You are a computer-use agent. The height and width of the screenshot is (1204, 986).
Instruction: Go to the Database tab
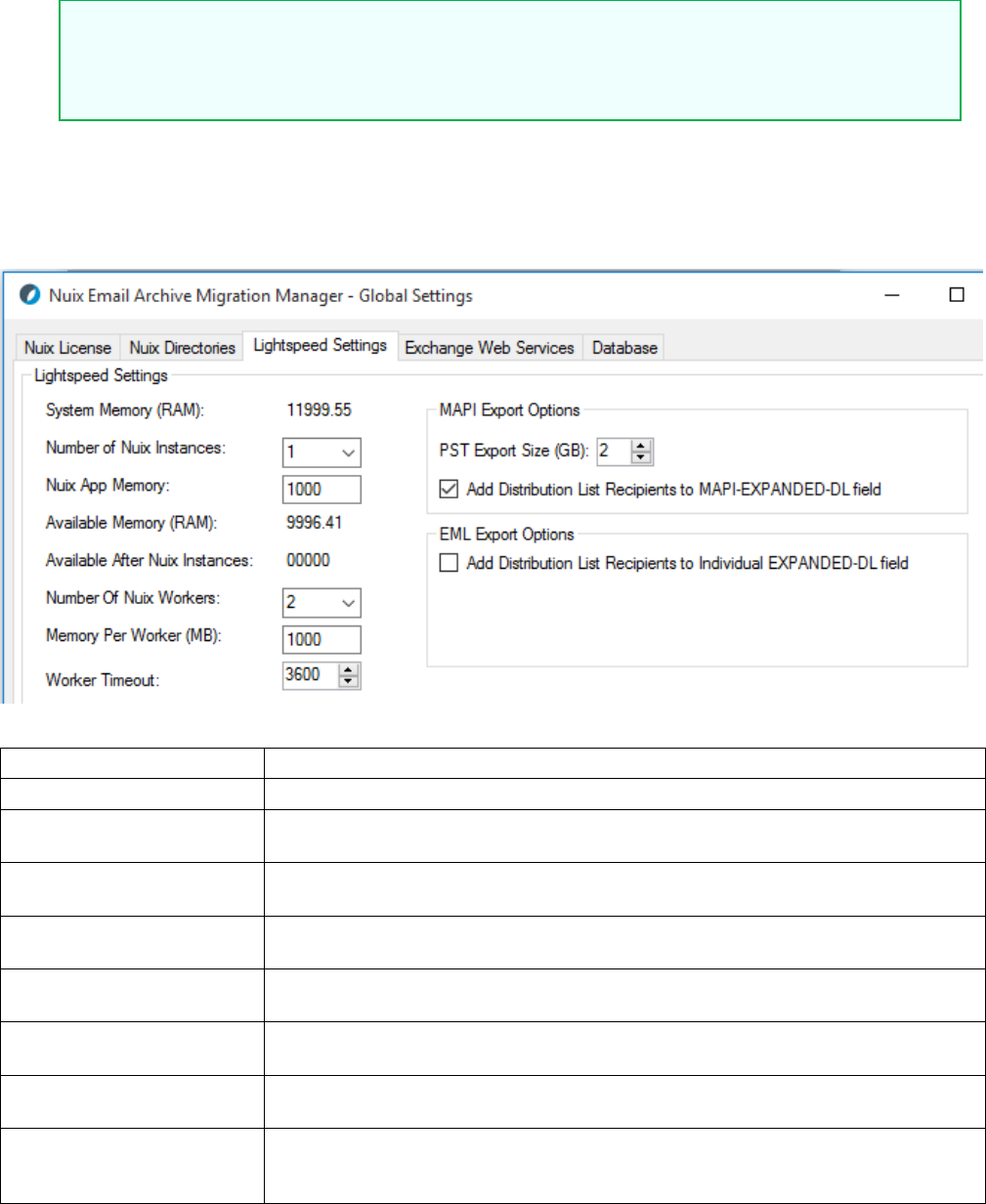pos(624,348)
